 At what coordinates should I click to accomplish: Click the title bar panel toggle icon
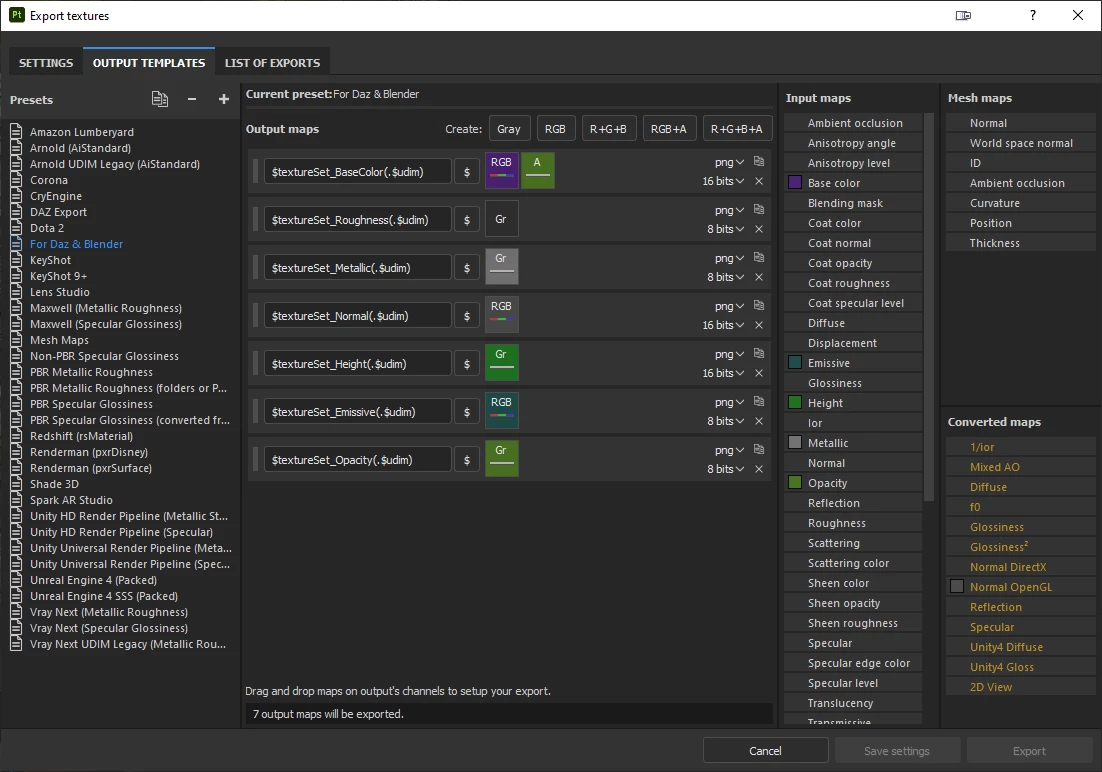pyautogui.click(x=963, y=15)
